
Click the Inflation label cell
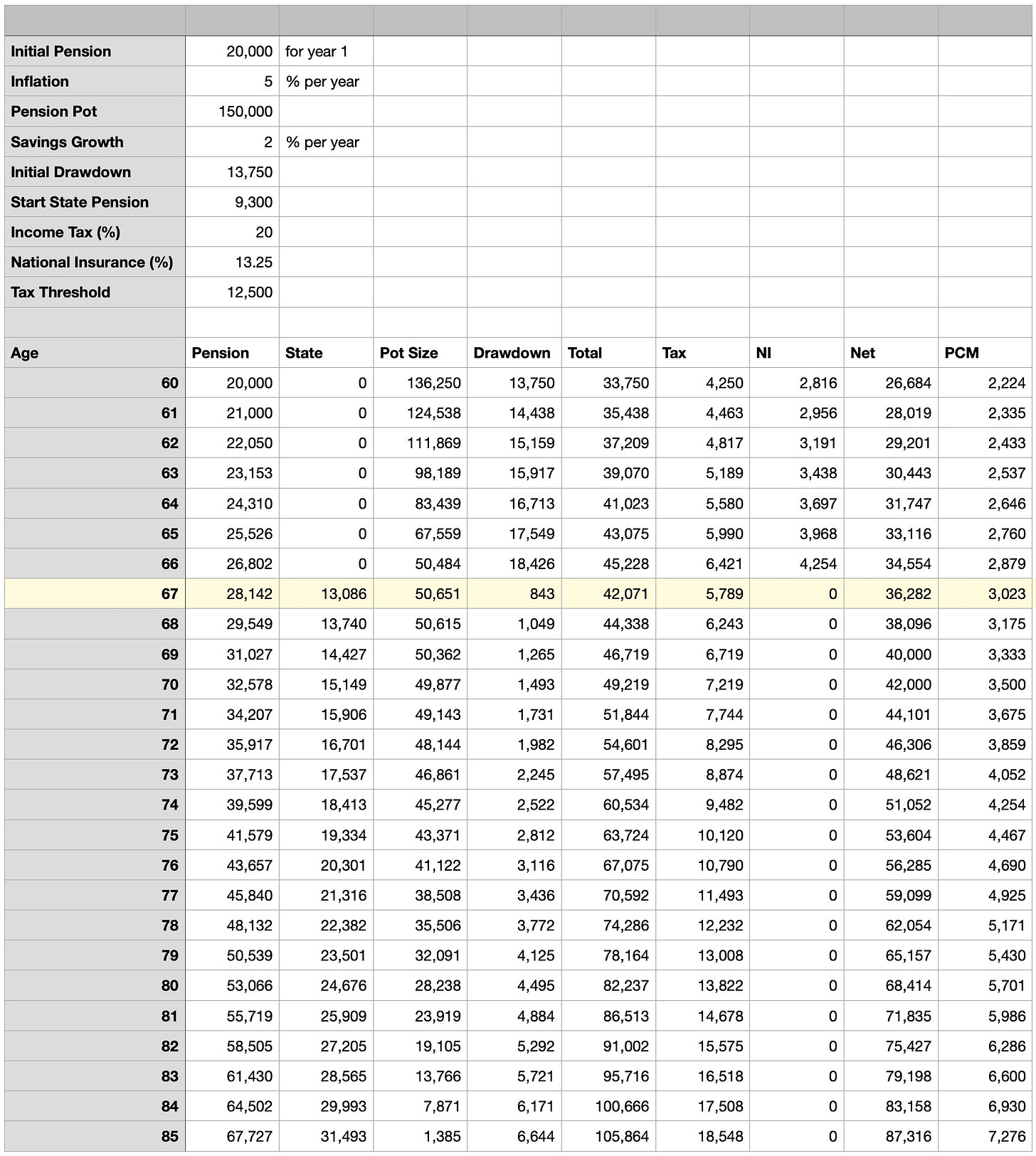95,81
